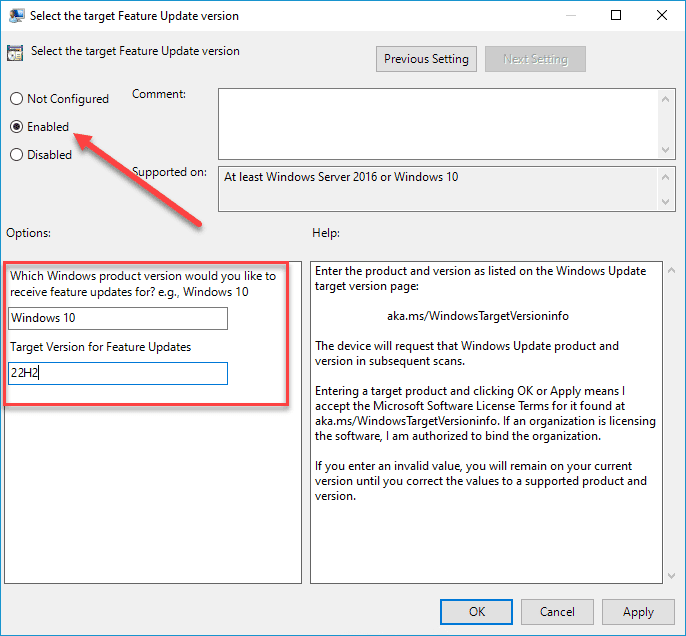The image size is (686, 636).
Task: Apply the policy settings
Action: click(x=638, y=612)
